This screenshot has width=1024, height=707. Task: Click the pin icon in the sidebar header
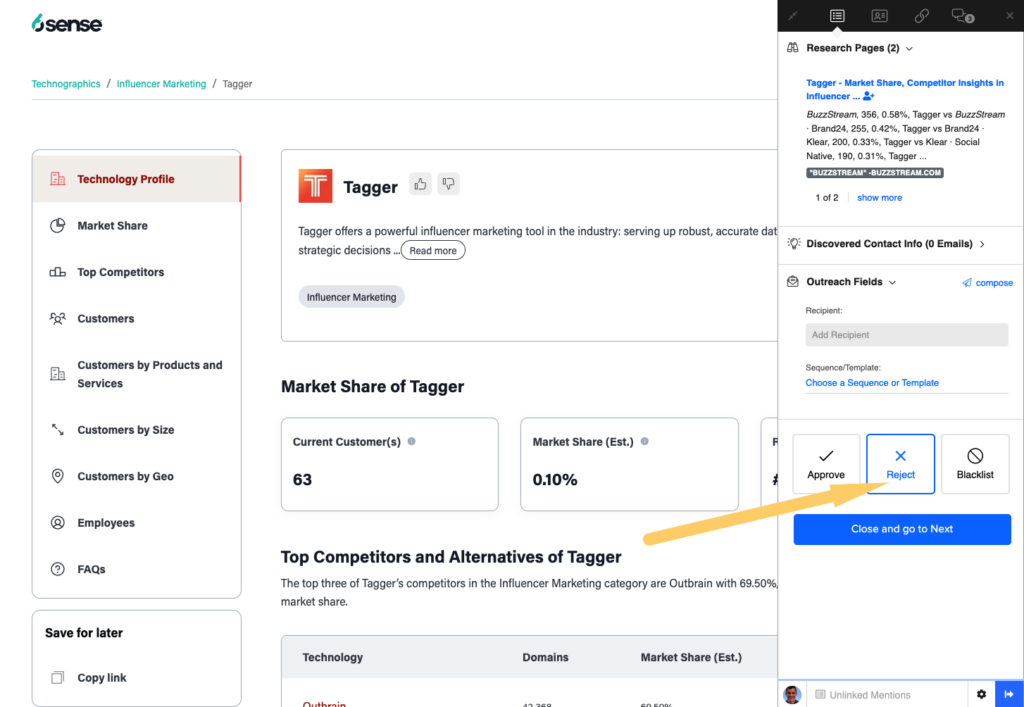click(x=794, y=16)
